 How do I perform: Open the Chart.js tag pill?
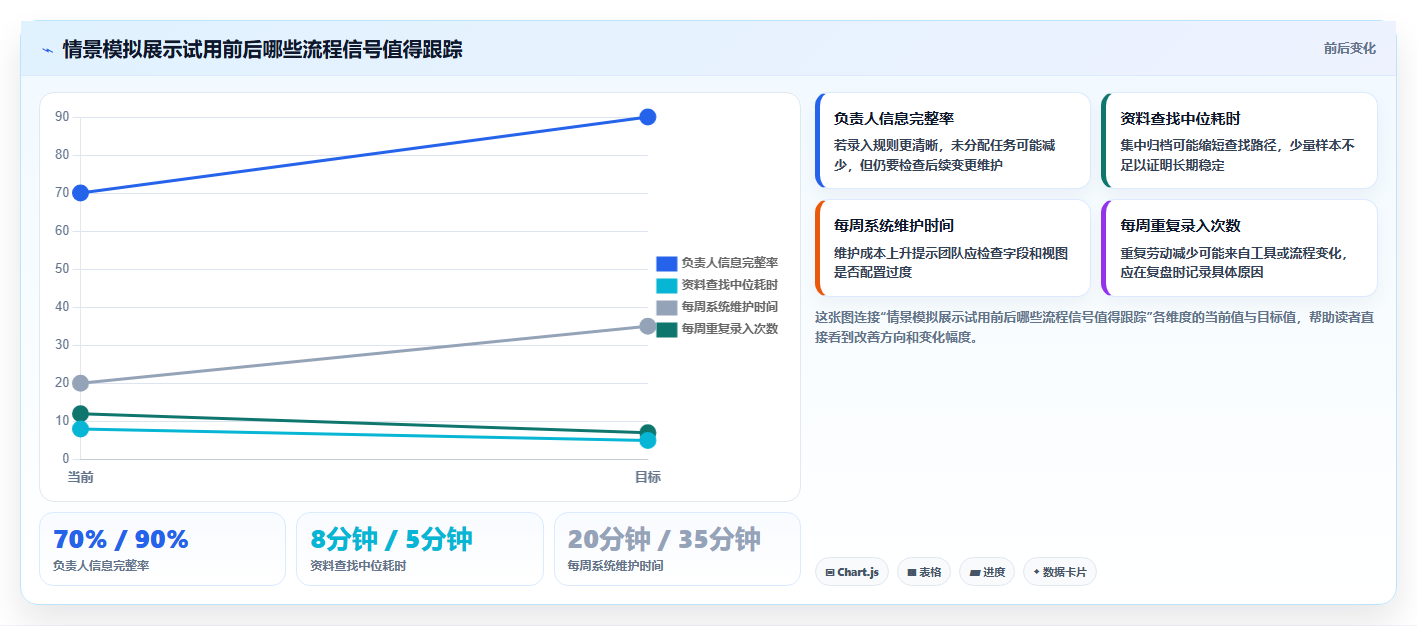tap(852, 572)
